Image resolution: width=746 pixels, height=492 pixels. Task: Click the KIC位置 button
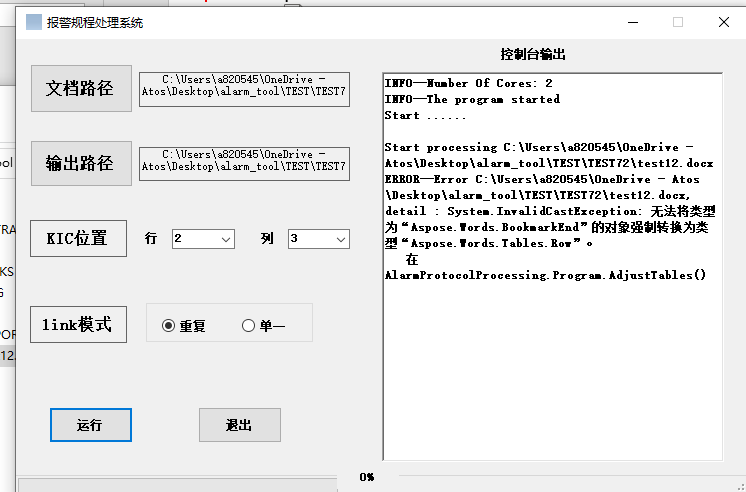click(x=78, y=239)
